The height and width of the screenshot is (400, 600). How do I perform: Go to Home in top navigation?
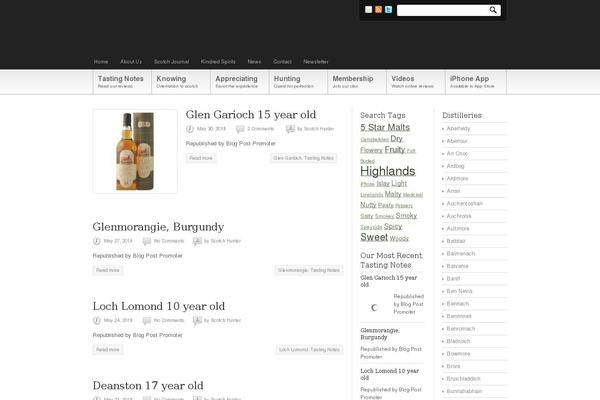click(101, 62)
